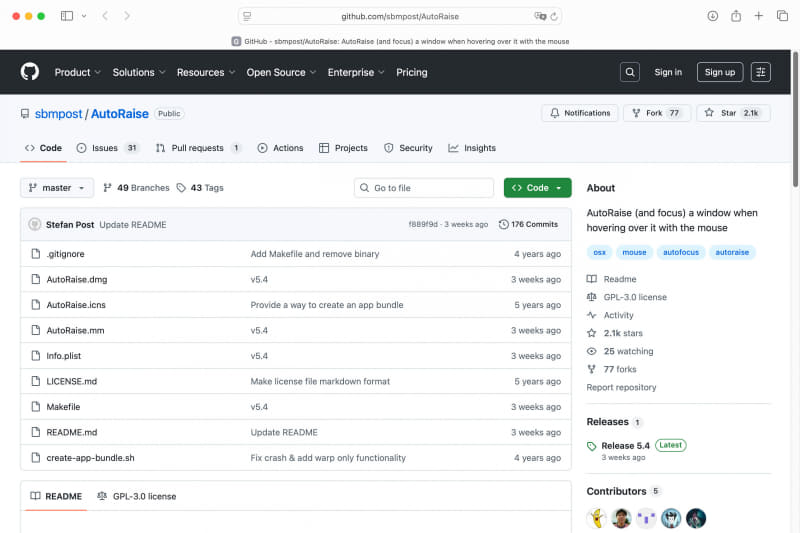Expand the Resources dropdown
Screen dimensions: 800x533
click(206, 72)
